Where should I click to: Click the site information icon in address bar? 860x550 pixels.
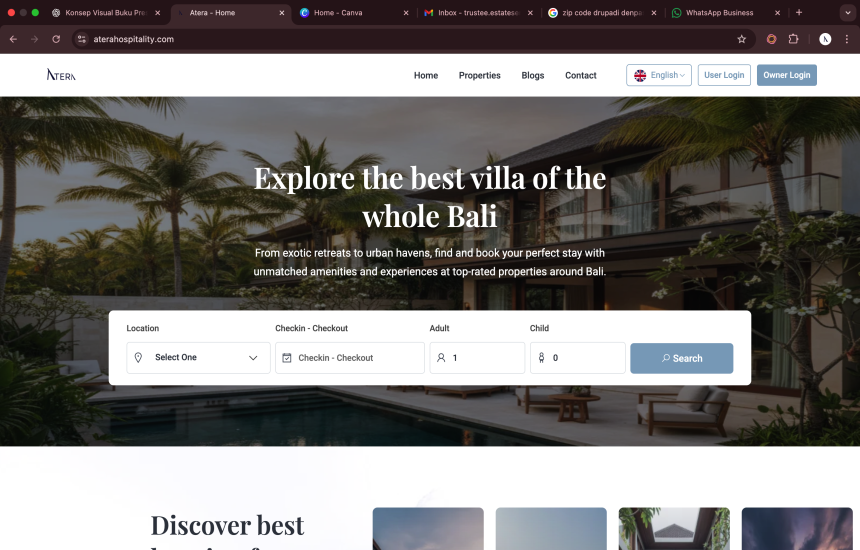82,39
